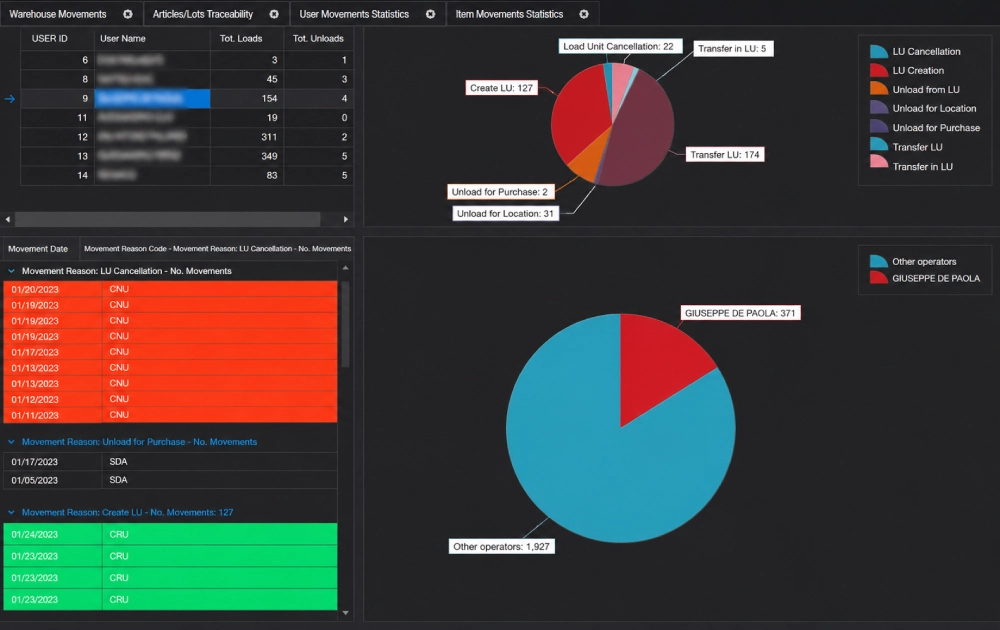Select the 01/24/2023 CRU movement row
The image size is (1000, 630).
tap(170, 534)
